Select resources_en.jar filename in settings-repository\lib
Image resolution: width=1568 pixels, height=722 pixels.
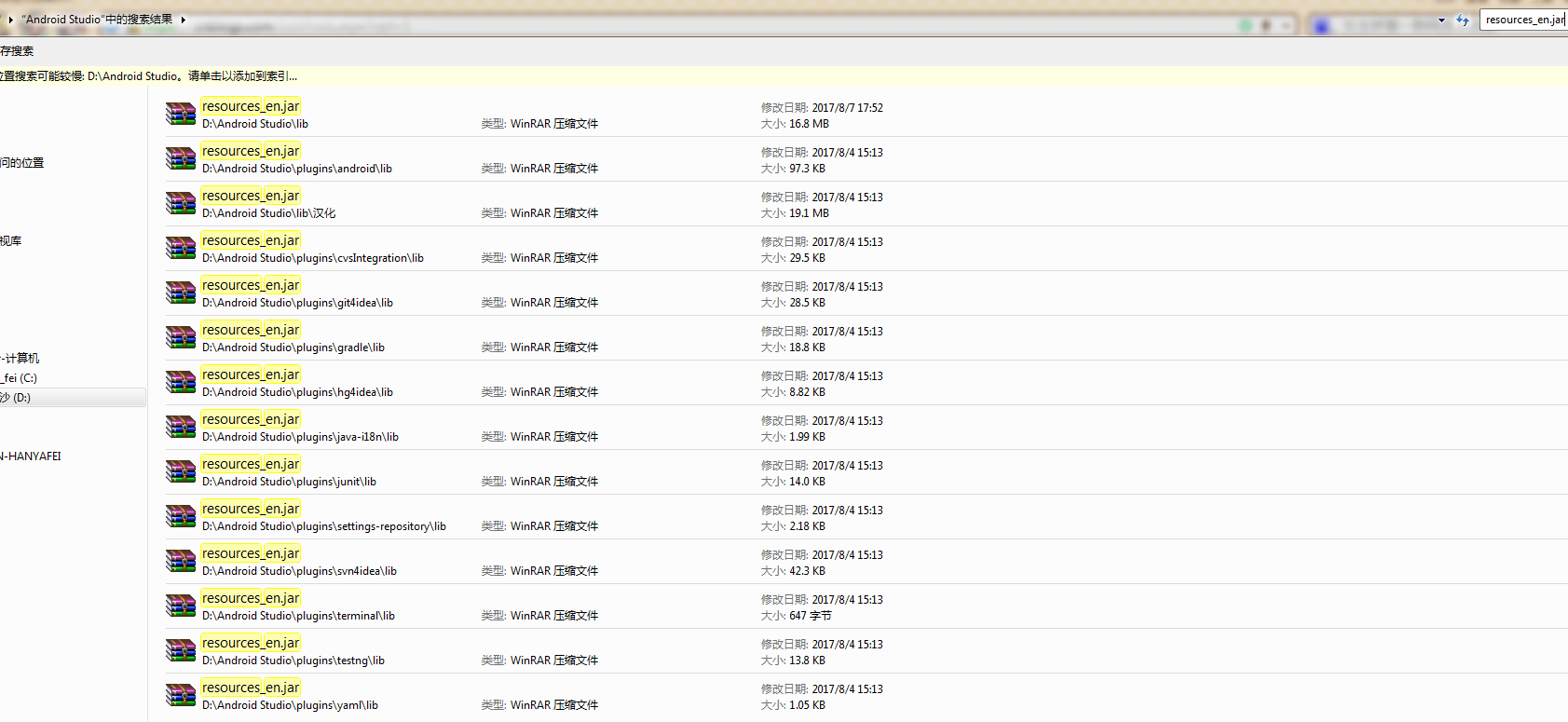(x=251, y=509)
